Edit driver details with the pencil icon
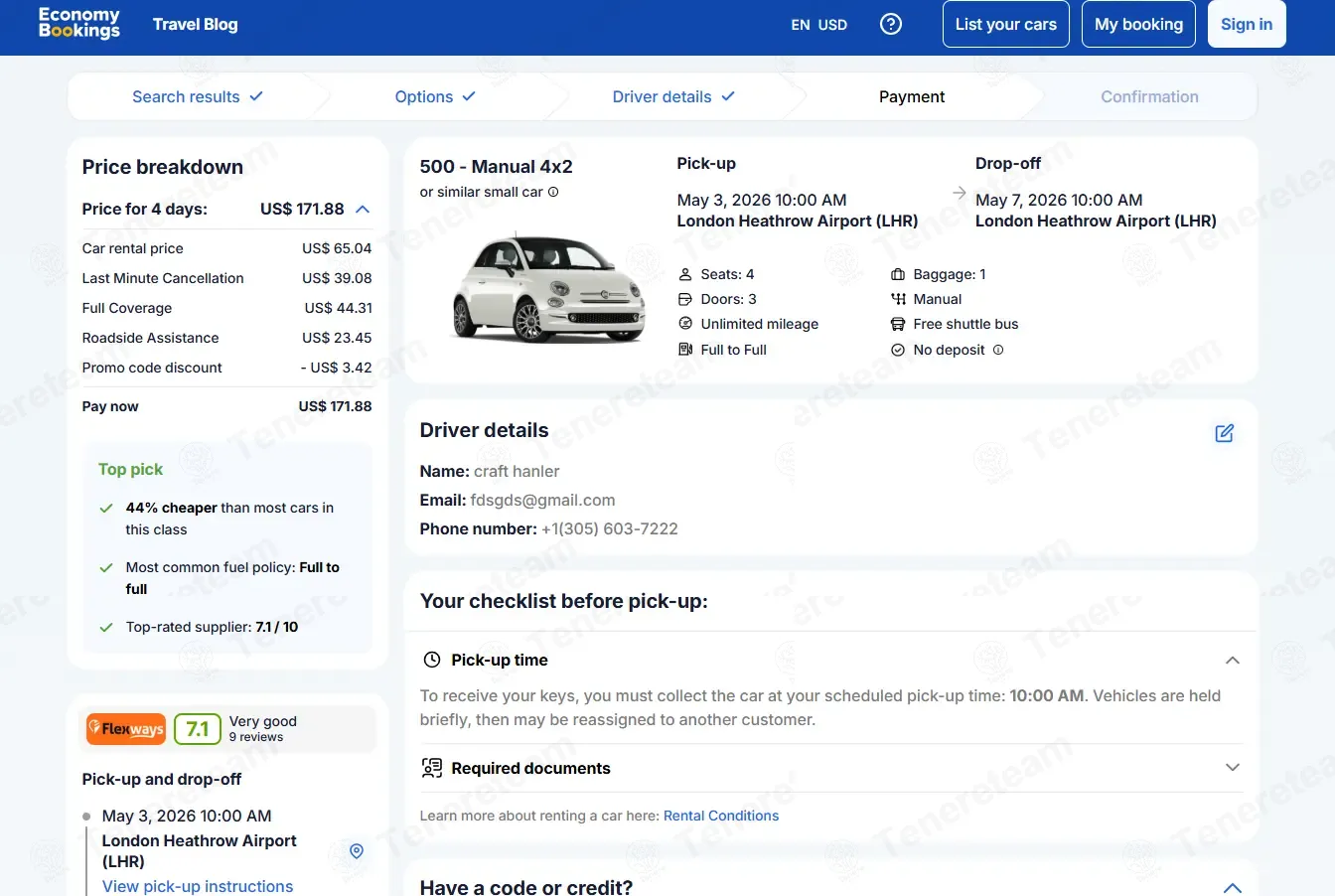The height and width of the screenshot is (896, 1335). point(1225,433)
